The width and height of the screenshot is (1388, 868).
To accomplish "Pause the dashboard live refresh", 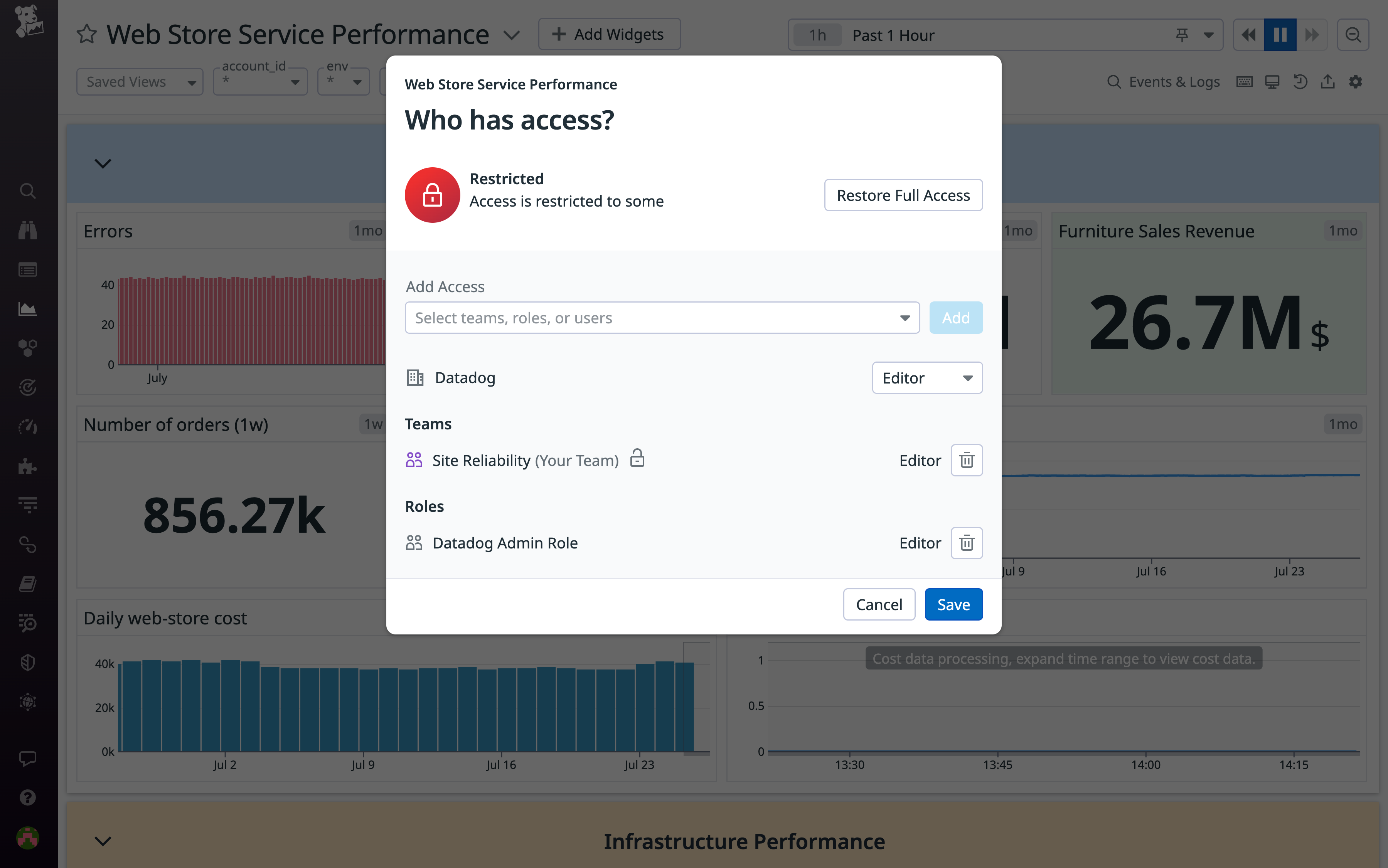I will point(1280,34).
